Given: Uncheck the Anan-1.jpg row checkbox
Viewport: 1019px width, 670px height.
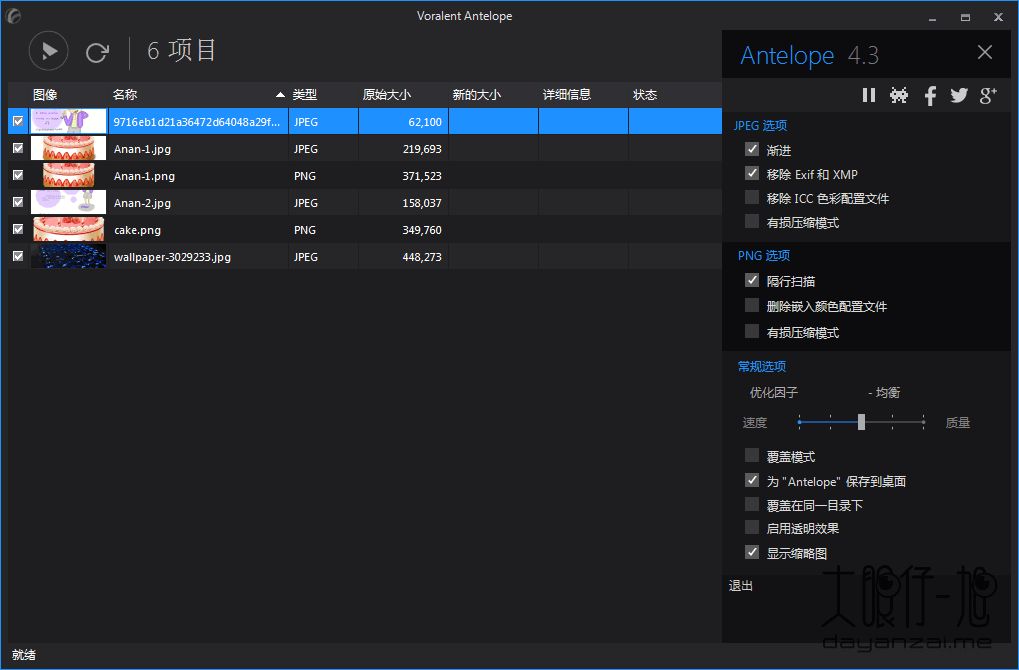Looking at the screenshot, I should [18, 148].
